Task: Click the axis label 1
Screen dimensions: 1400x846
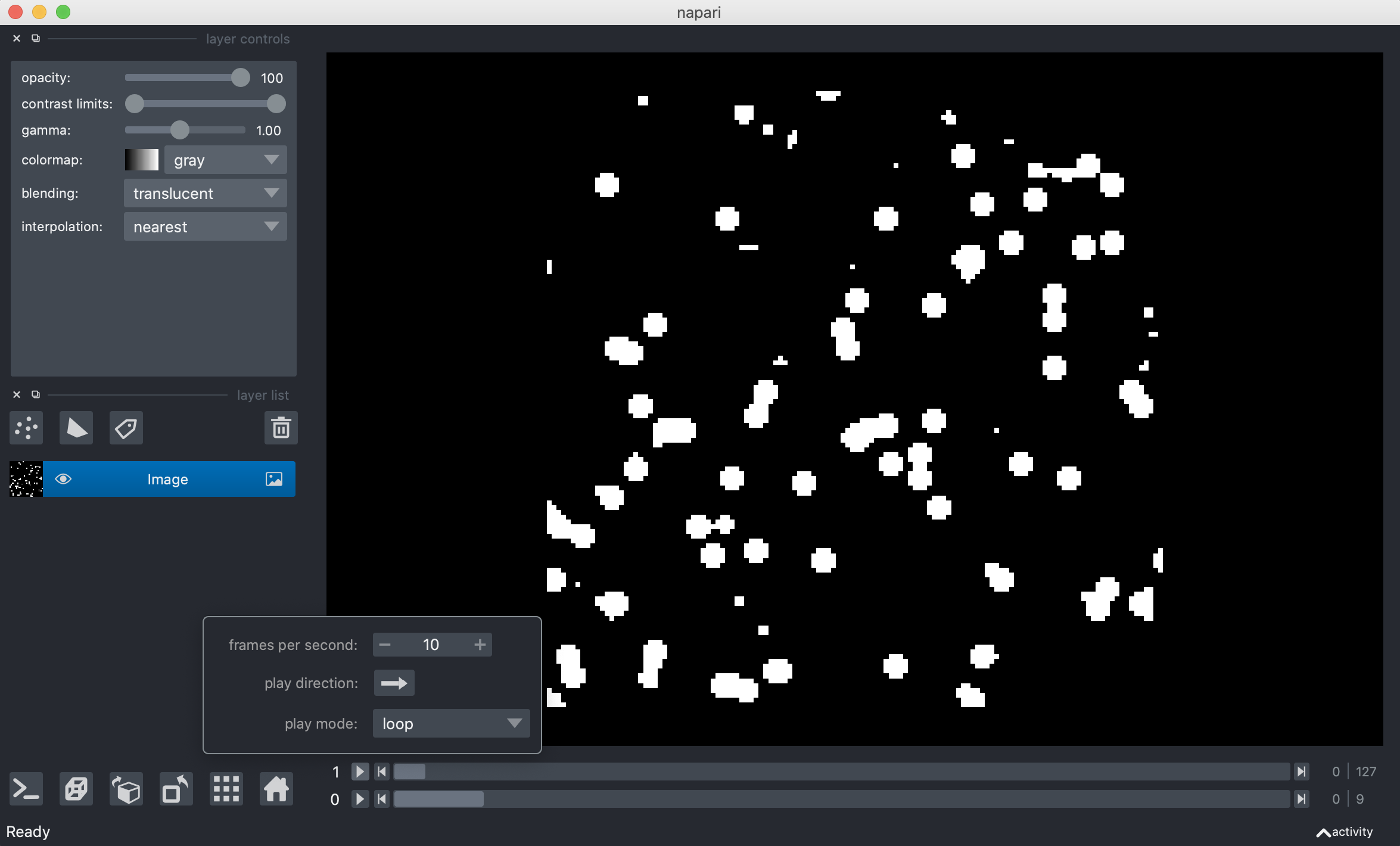Action: pyautogui.click(x=335, y=772)
